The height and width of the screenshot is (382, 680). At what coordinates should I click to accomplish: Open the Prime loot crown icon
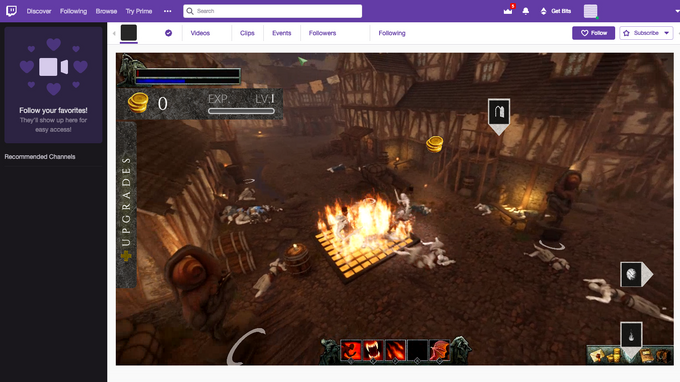click(508, 11)
